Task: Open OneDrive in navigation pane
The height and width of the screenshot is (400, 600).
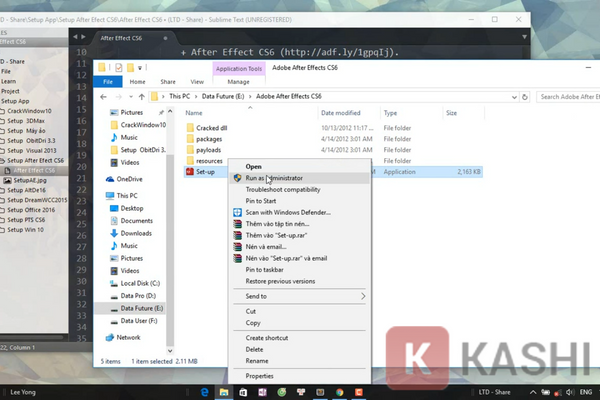Action: pyautogui.click(x=129, y=179)
